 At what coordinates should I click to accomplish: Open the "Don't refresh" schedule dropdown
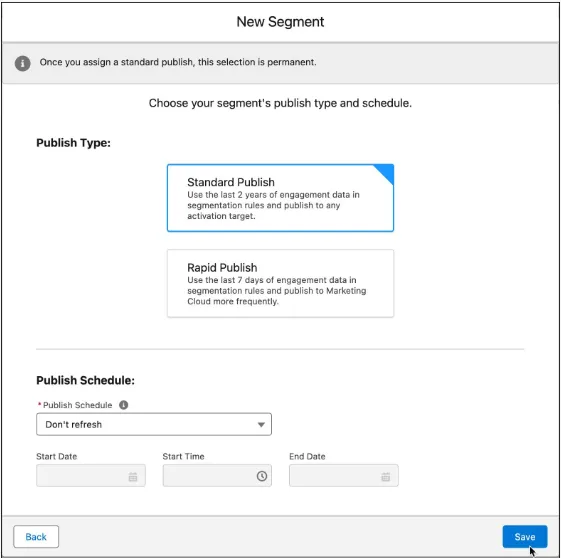coord(154,424)
